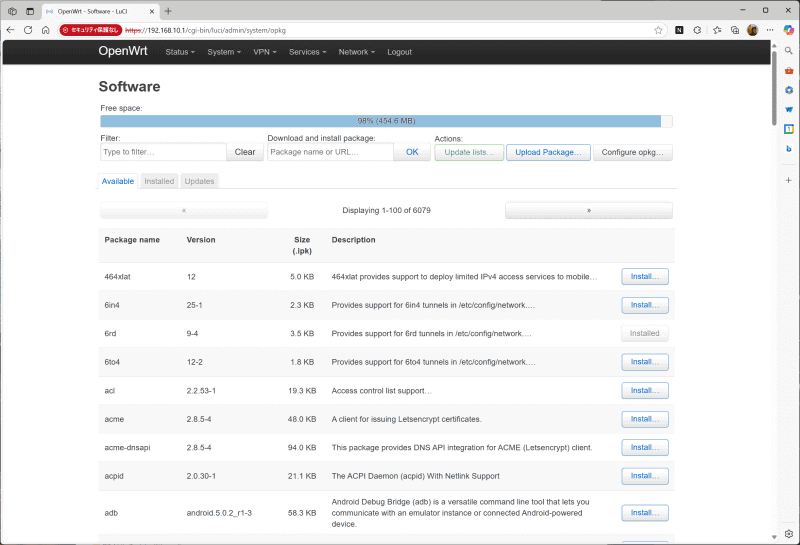This screenshot has height=545, width=800.
Task: Focus the Filter text field
Action: tap(163, 152)
